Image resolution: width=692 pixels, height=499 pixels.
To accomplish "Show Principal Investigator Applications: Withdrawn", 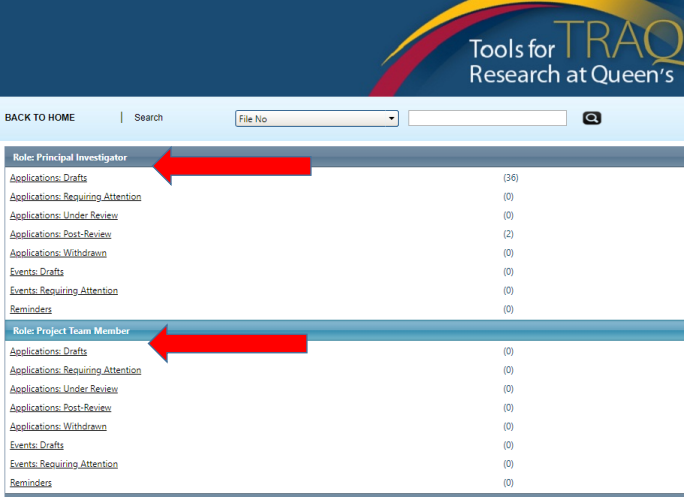I will tap(58, 253).
